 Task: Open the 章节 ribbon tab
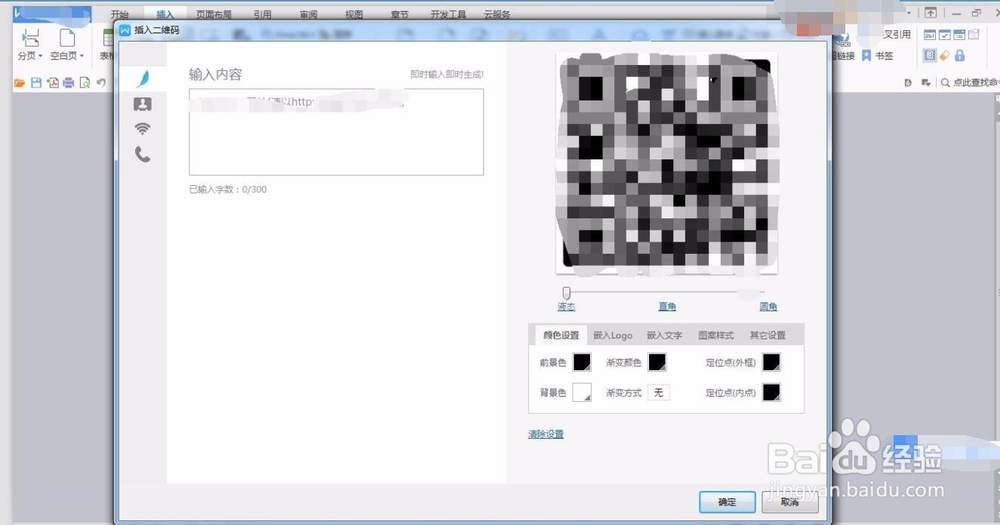point(400,14)
